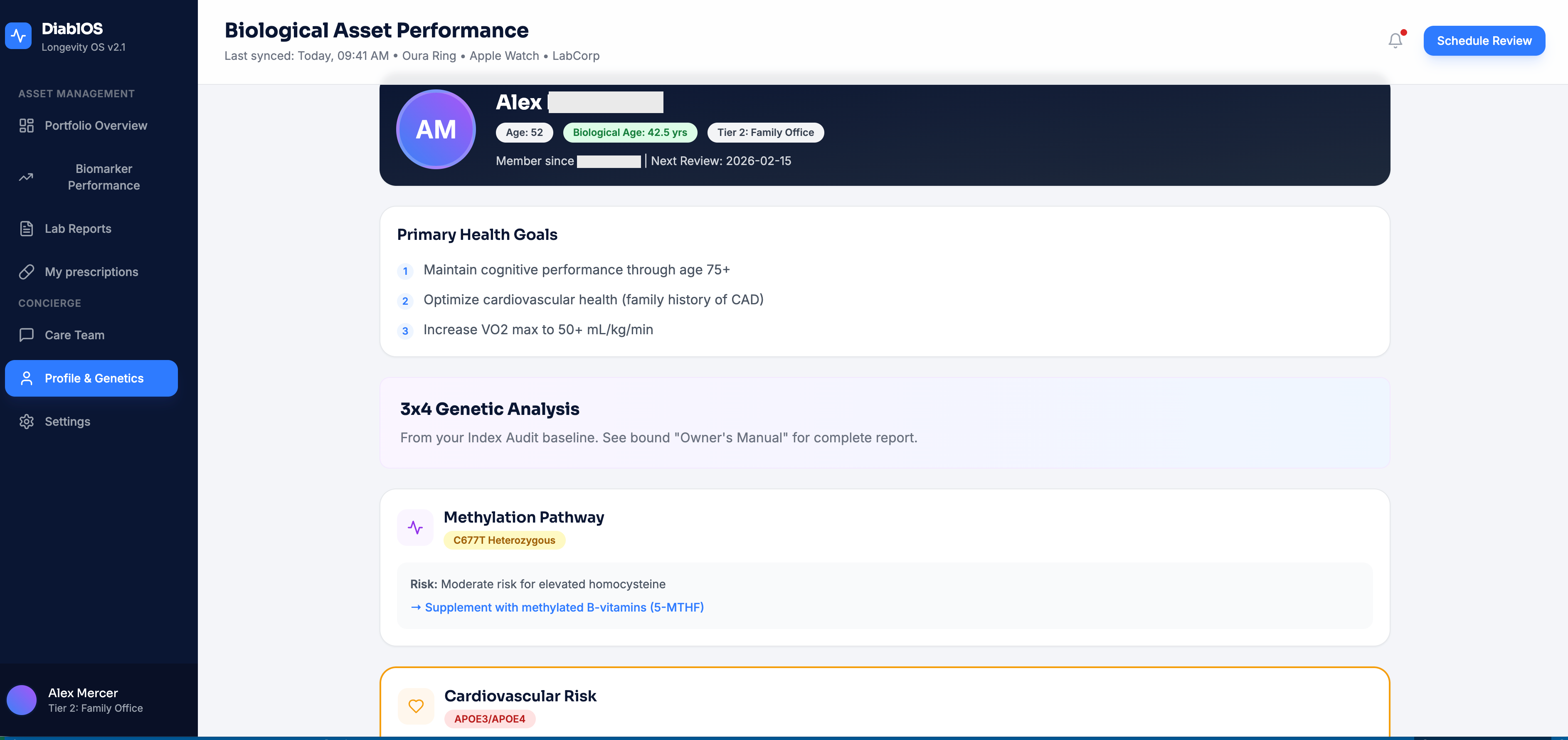Open Settings from the sidebar

pos(68,421)
